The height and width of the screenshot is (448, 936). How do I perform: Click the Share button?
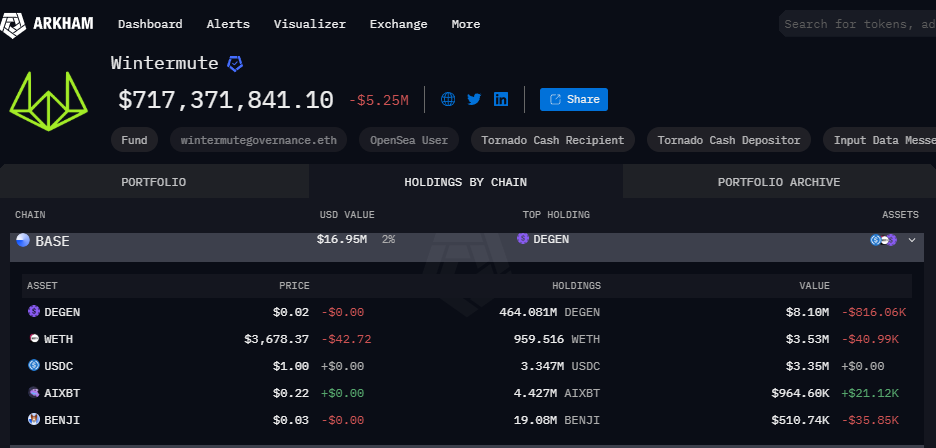click(574, 99)
